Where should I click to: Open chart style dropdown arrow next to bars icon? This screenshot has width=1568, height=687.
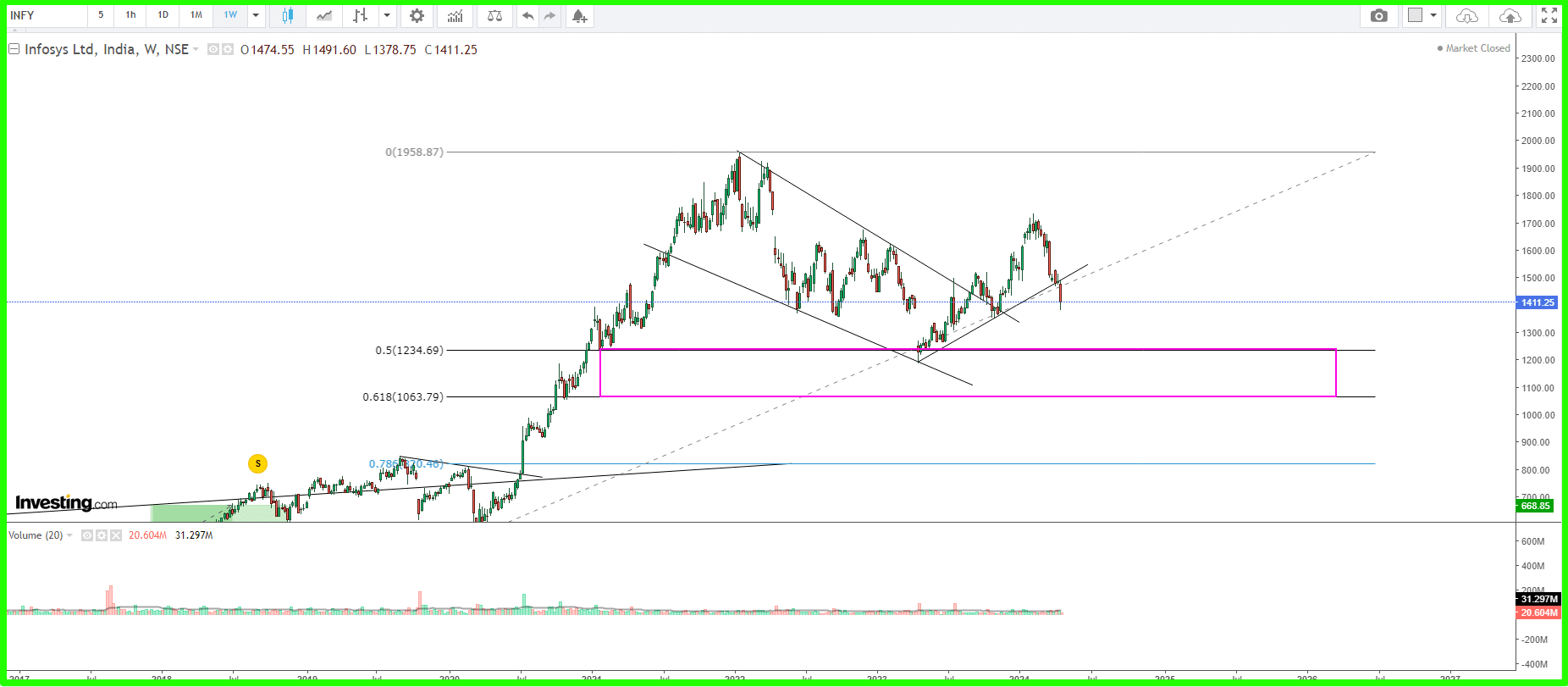(387, 15)
